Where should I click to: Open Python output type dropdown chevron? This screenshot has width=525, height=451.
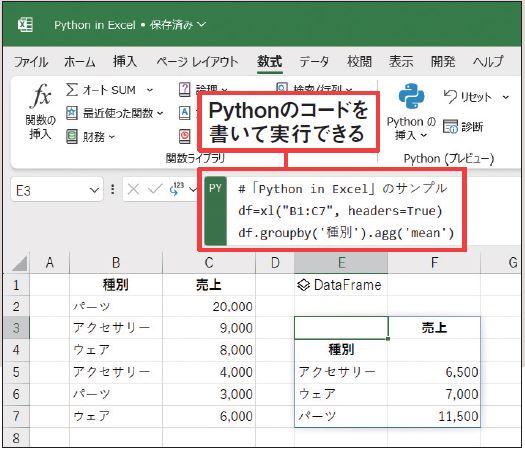click(193, 190)
